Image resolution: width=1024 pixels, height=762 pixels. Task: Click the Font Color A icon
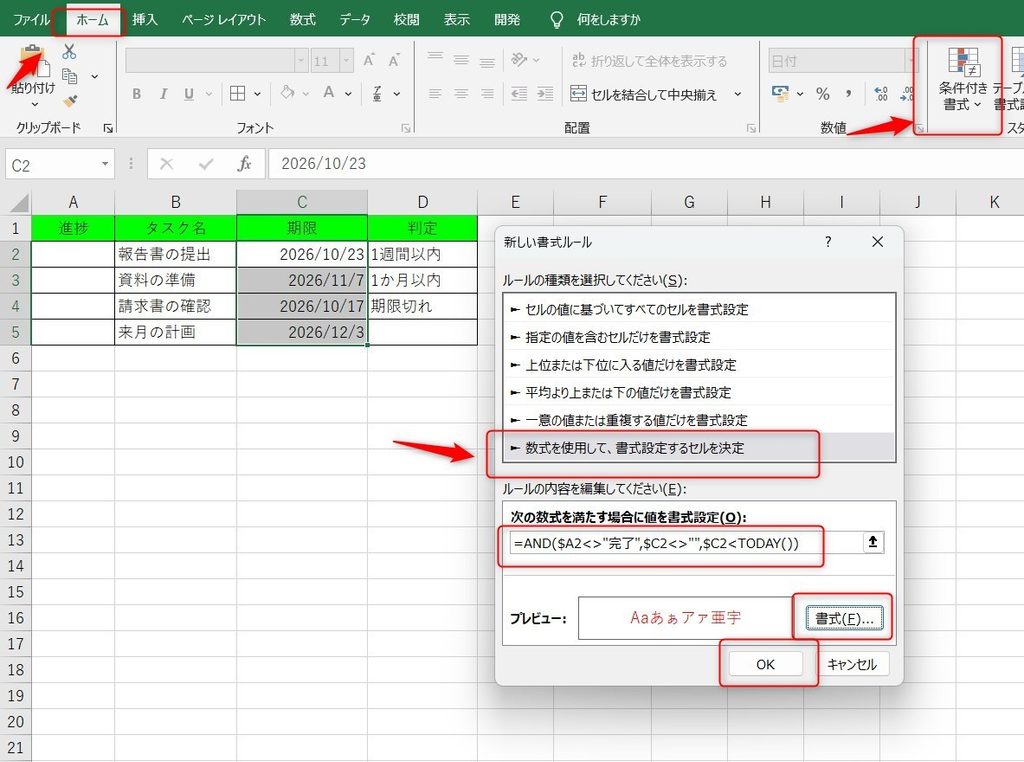328,93
